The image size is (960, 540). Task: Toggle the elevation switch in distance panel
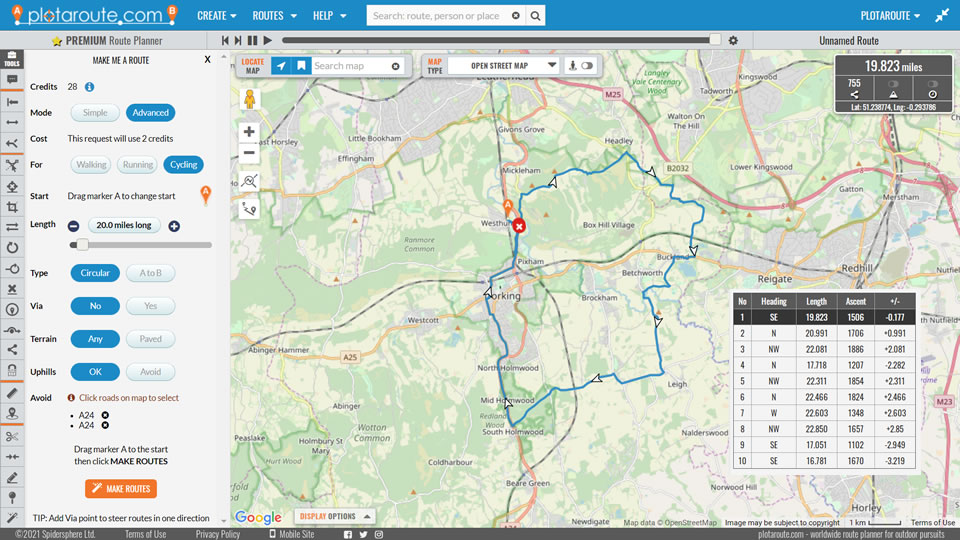click(893, 84)
